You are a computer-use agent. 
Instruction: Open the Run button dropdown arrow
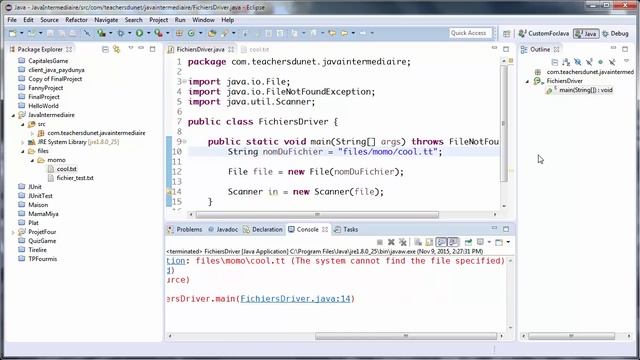(x=149, y=33)
